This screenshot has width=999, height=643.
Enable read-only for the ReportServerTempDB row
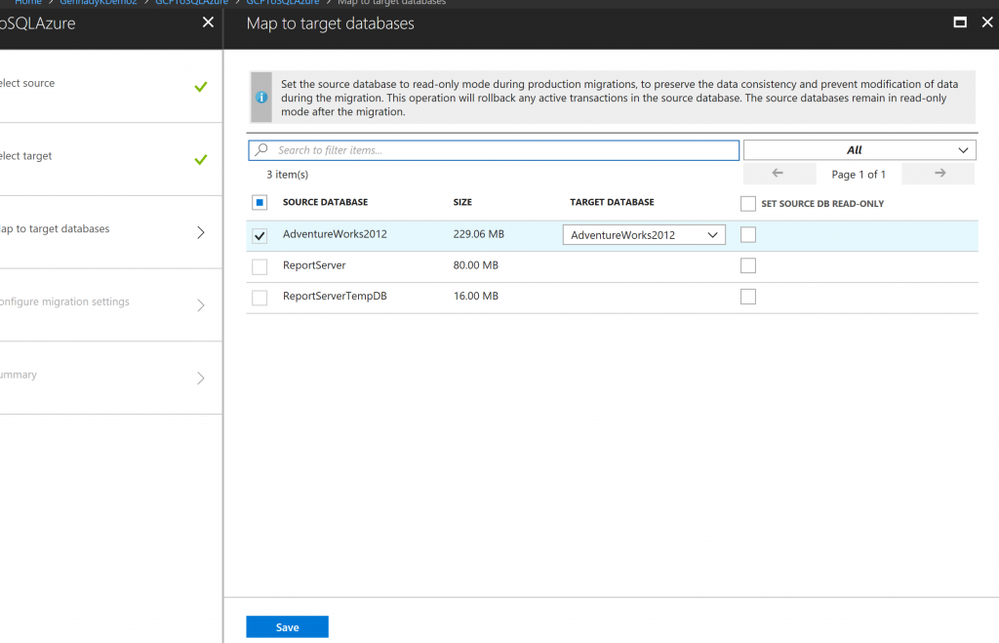coord(748,296)
